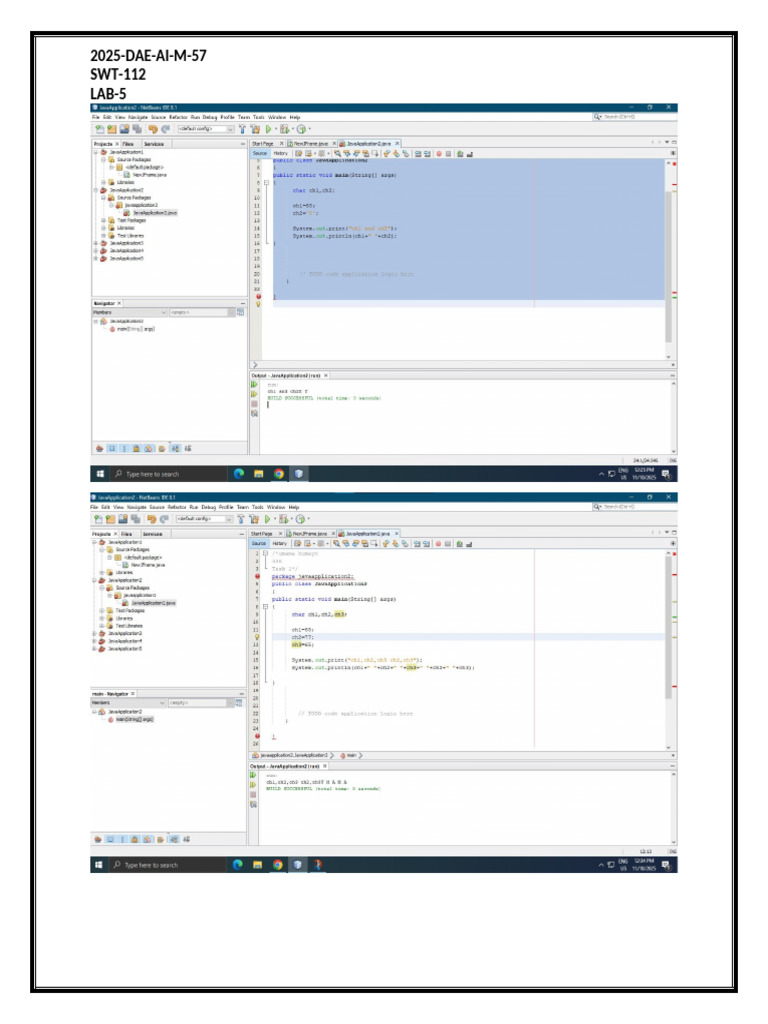Collapse main method code fold in first screenshot
Image resolution: width=768 pixels, height=1024 pixels.
click(x=266, y=183)
